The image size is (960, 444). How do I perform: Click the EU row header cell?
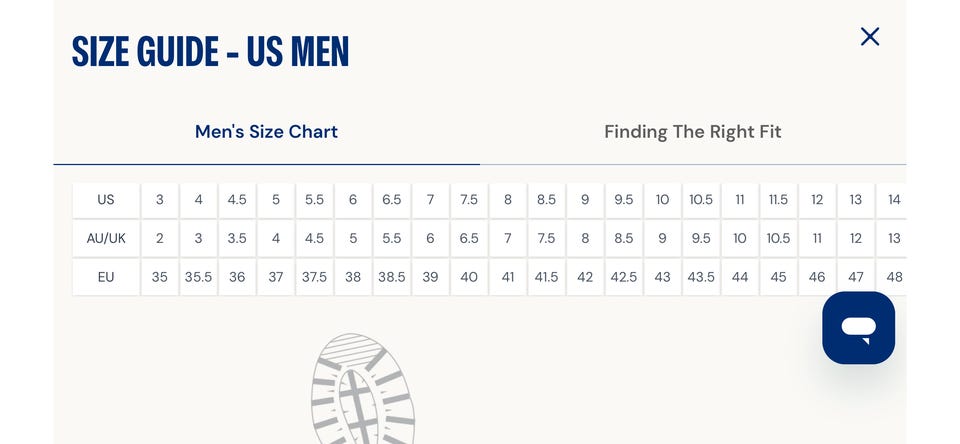pos(106,277)
